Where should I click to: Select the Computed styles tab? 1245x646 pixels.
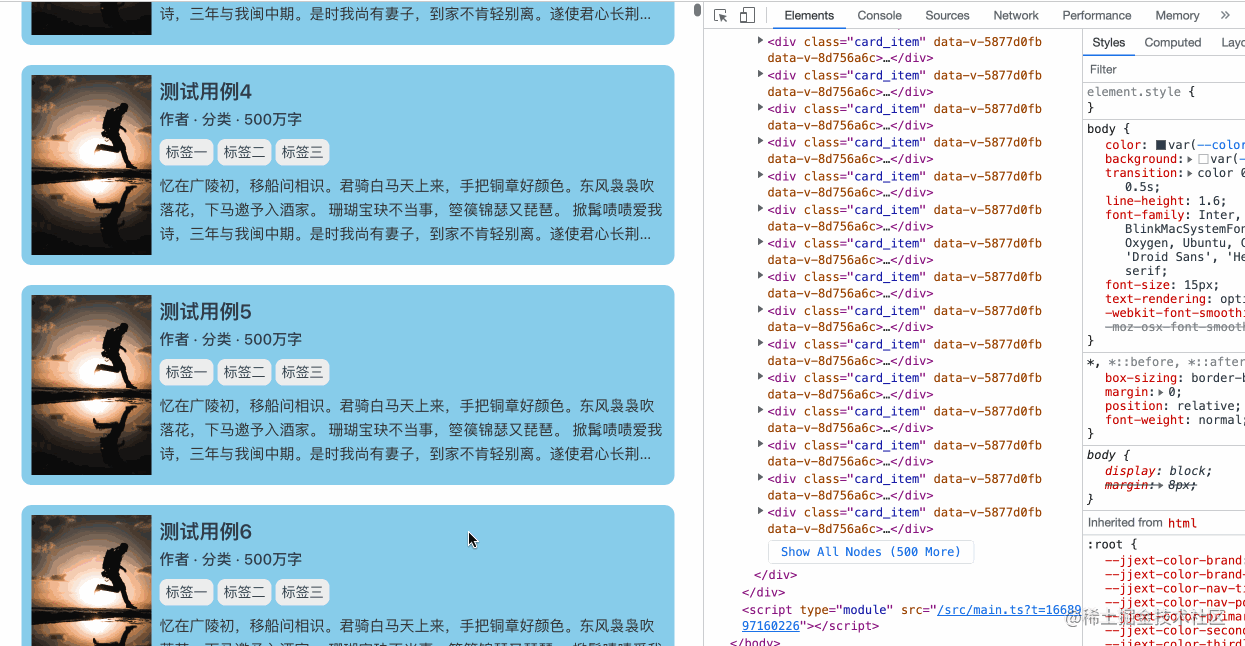coord(1172,42)
